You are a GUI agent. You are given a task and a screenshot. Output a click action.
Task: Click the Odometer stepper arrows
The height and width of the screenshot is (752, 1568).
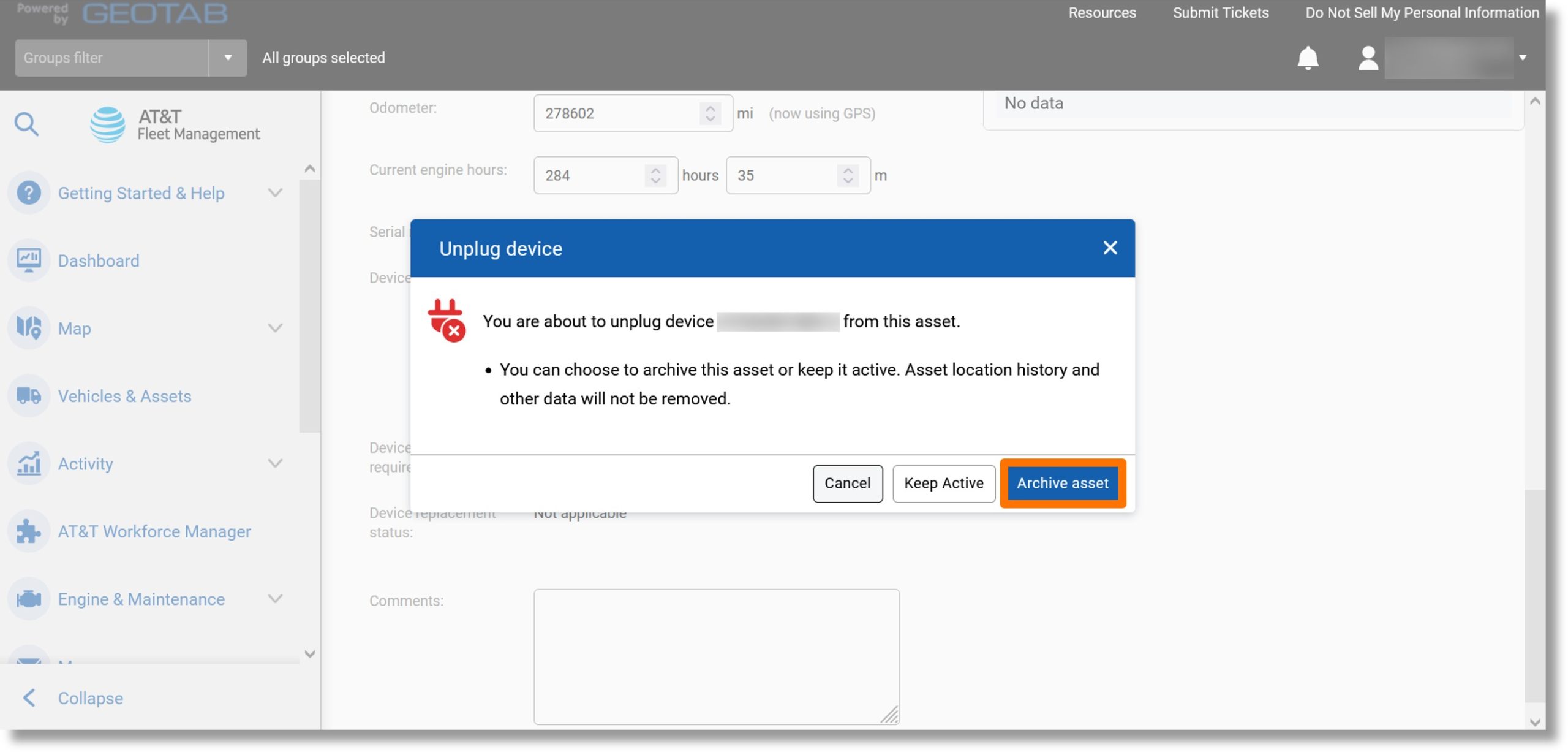pyautogui.click(x=710, y=113)
